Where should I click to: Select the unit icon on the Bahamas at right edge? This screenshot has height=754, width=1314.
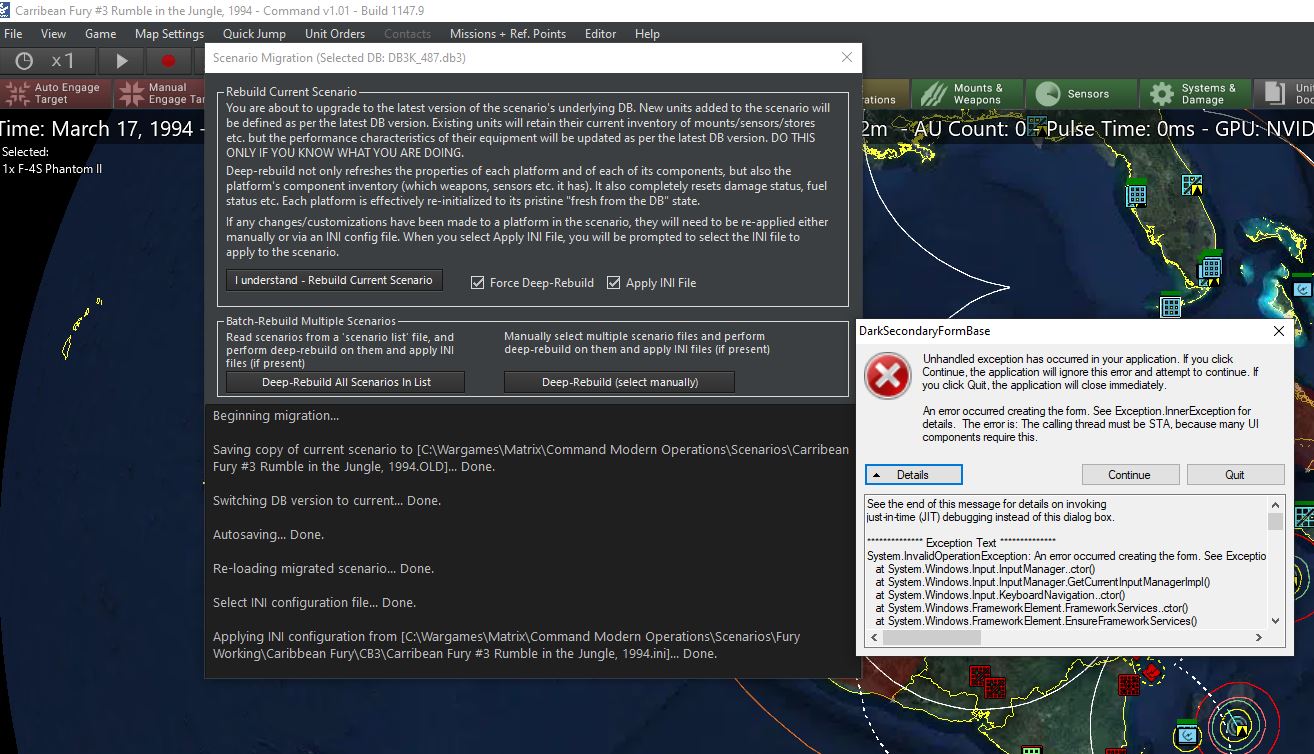pyautogui.click(x=1302, y=286)
